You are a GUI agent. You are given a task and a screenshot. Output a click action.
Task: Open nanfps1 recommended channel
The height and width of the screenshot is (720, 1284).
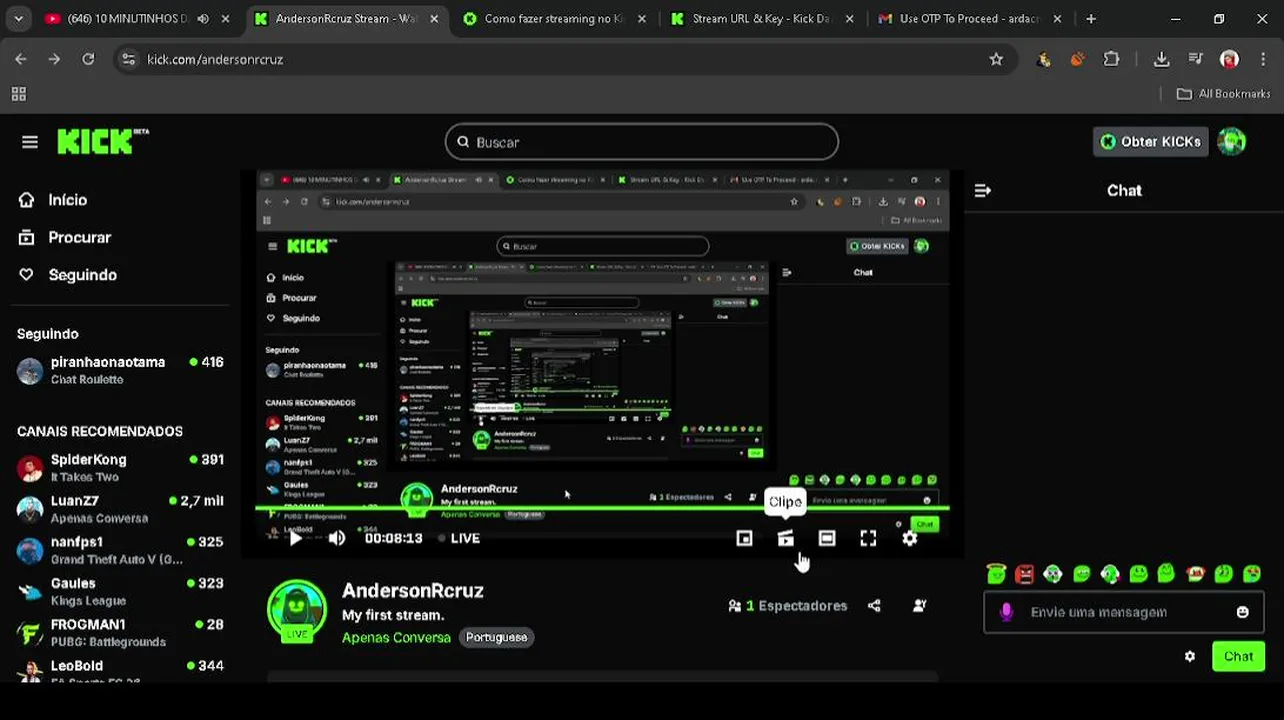[120, 550]
